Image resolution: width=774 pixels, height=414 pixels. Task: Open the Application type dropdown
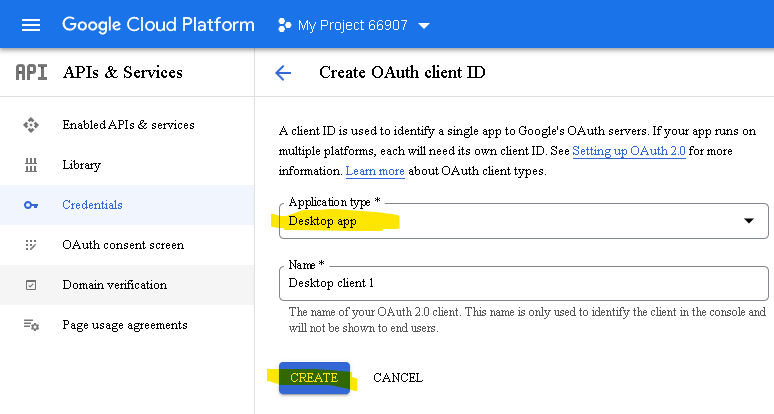point(524,221)
